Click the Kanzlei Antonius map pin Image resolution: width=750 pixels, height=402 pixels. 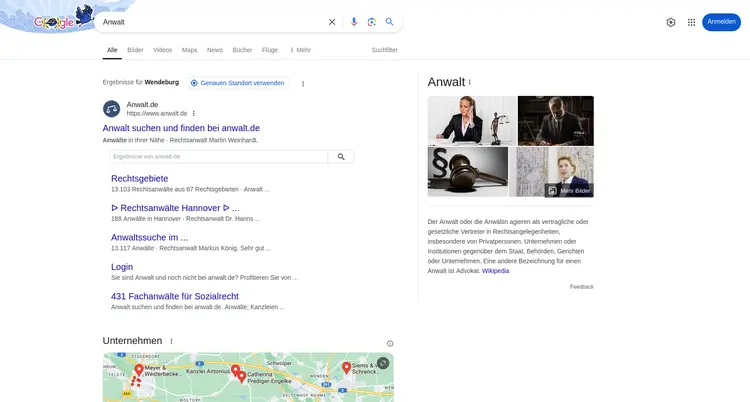[235, 370]
